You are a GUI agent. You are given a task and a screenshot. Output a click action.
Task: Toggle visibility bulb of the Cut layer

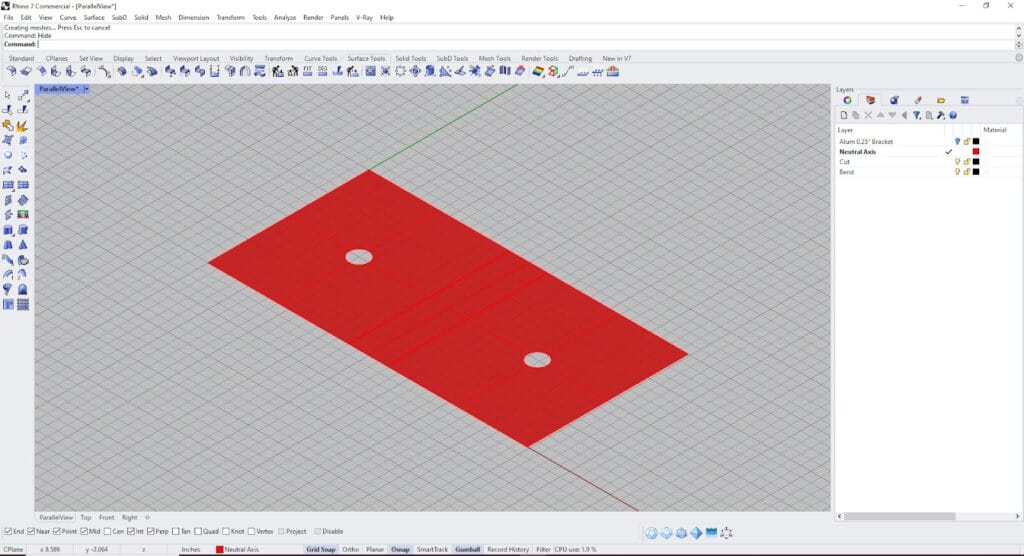[x=957, y=162]
